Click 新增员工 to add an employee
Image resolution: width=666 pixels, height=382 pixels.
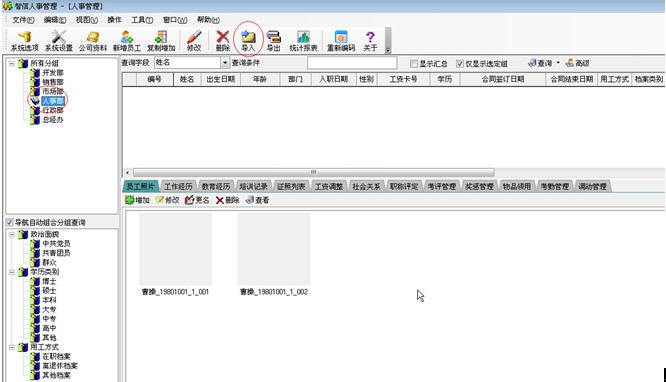click(x=127, y=41)
